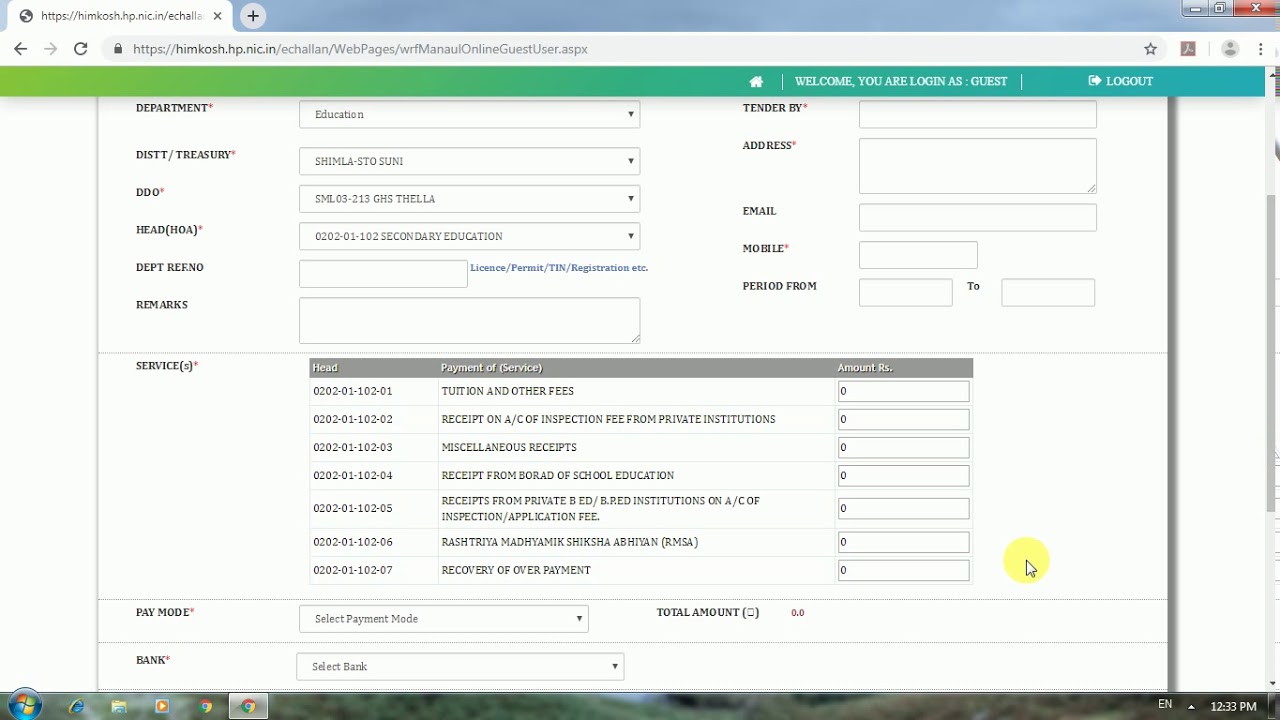Open the Chrome profile avatar

click(x=1230, y=49)
